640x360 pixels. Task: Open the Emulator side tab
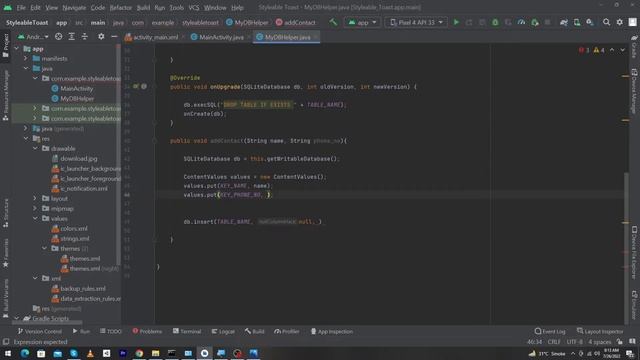(634, 305)
